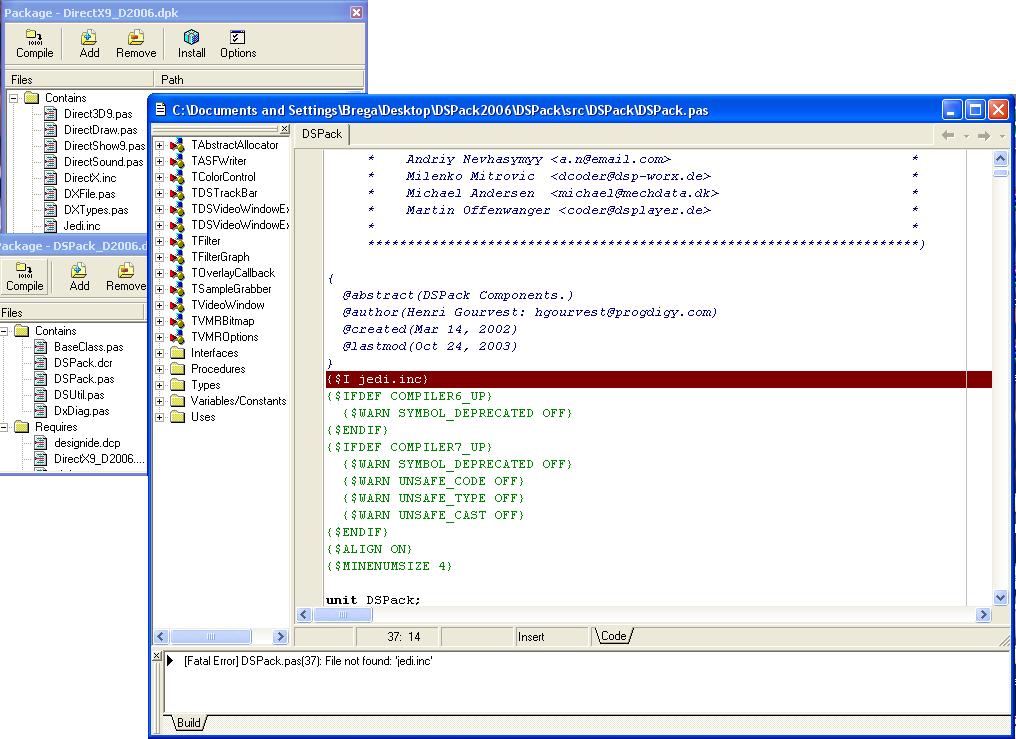Click the navigate forward arrow in editor
This screenshot has width=1016, height=739.
tap(984, 135)
